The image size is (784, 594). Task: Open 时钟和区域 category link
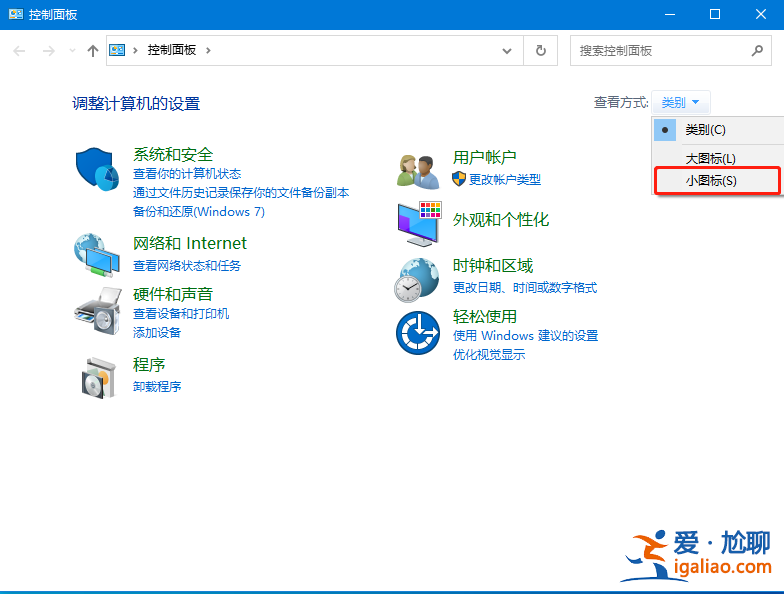[x=492, y=266]
